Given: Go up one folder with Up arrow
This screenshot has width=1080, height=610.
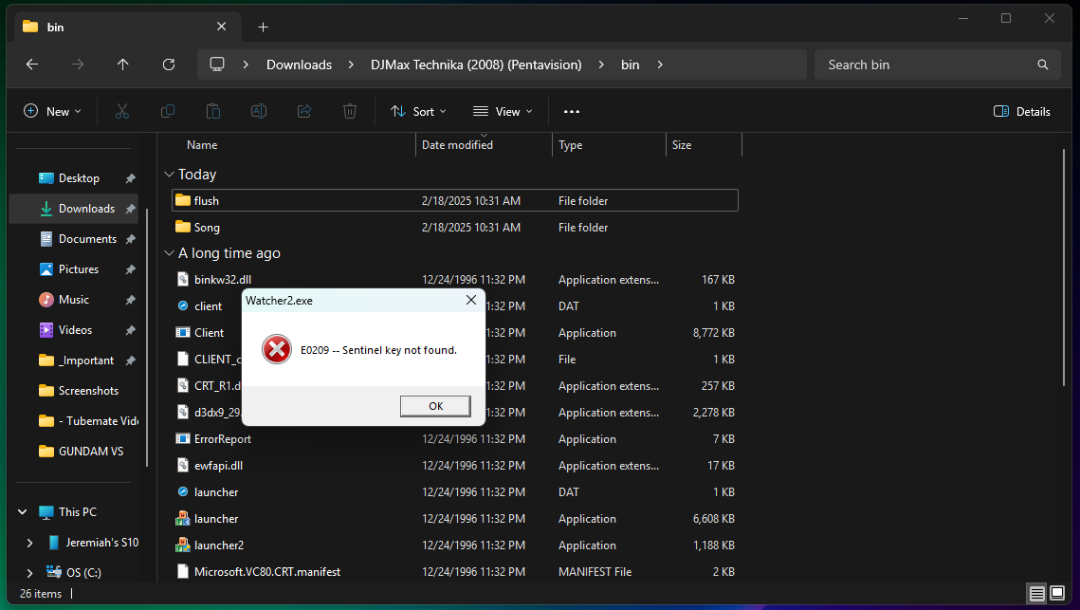Looking at the screenshot, I should point(123,65).
